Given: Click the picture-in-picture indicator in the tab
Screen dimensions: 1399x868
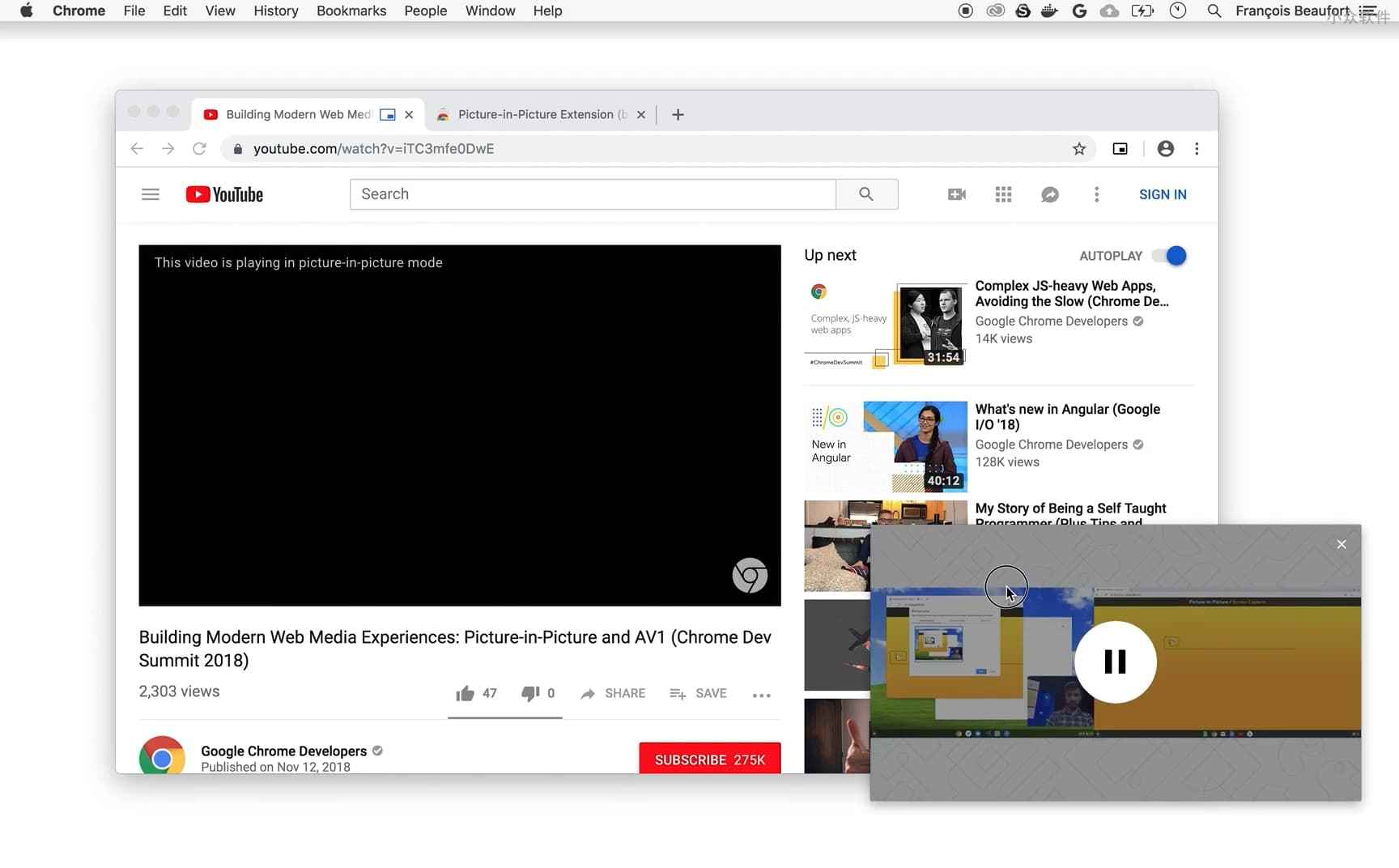Looking at the screenshot, I should click(388, 115).
